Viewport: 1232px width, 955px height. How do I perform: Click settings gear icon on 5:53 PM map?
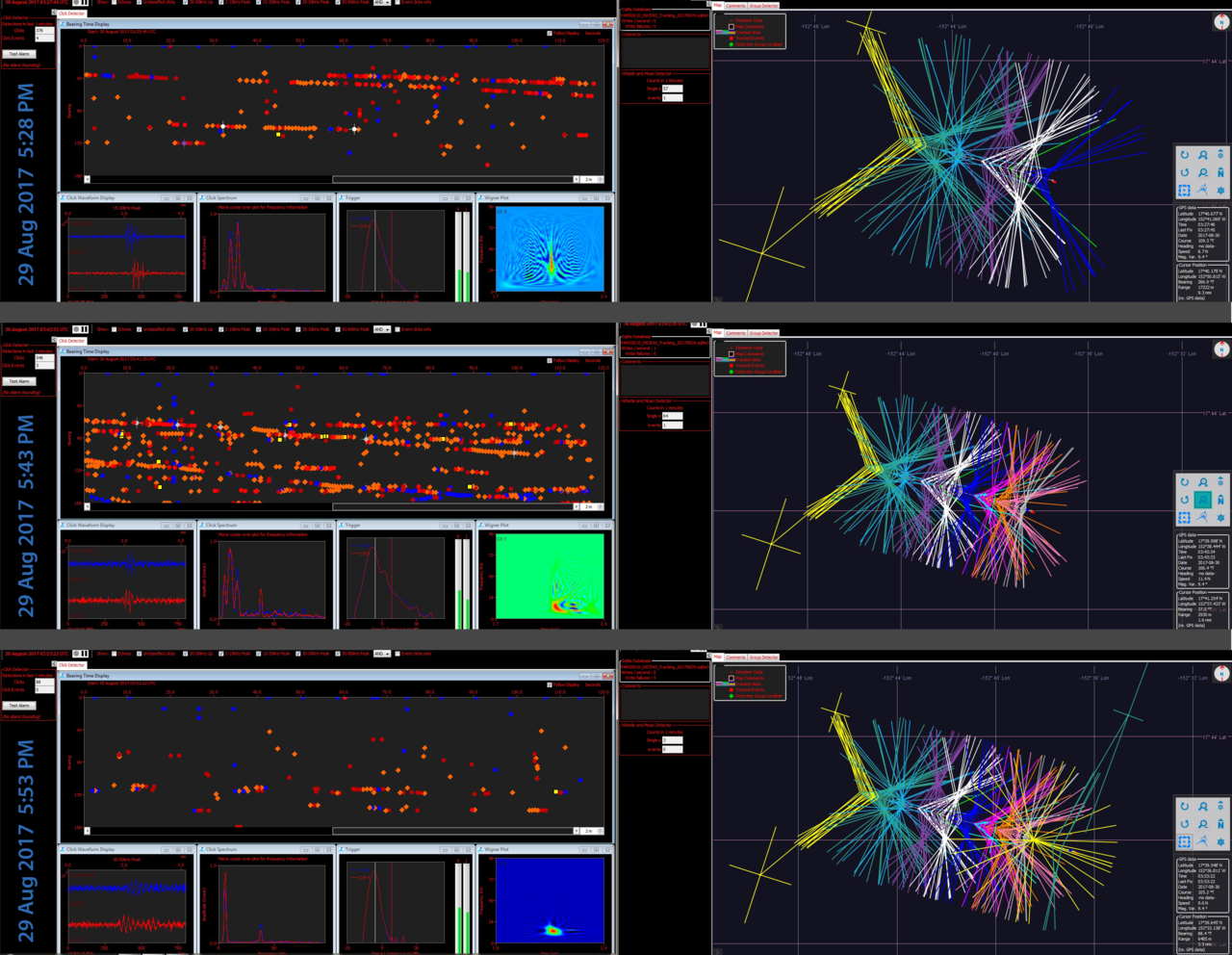[x=1220, y=841]
